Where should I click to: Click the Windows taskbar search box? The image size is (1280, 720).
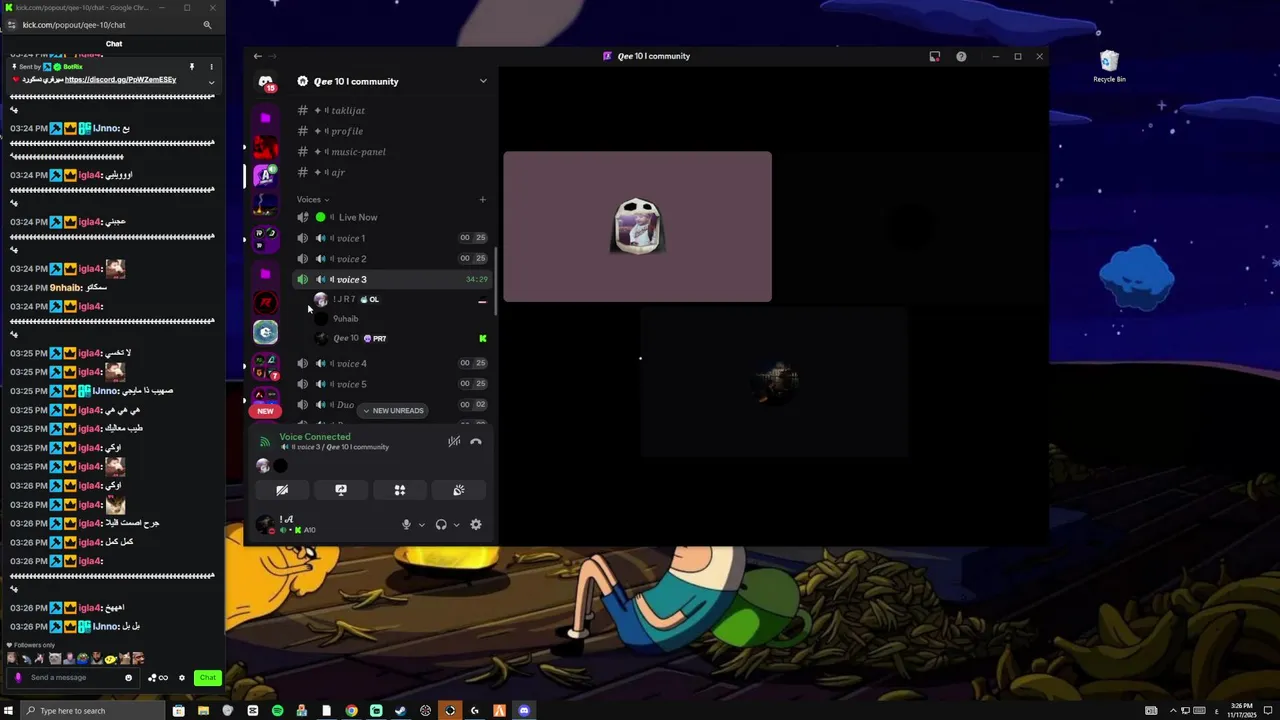[x=92, y=711]
